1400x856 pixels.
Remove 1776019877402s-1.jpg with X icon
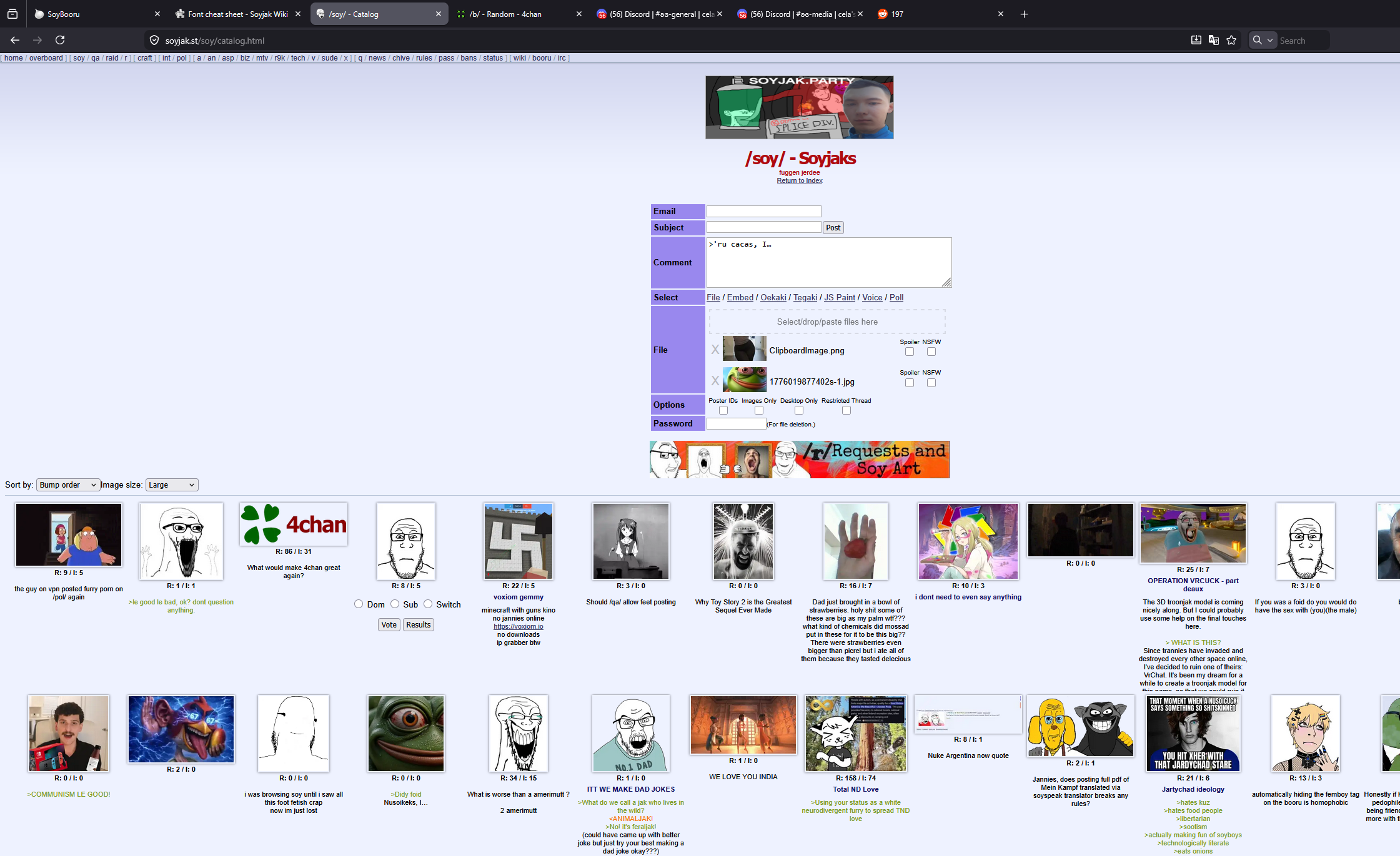(x=715, y=381)
